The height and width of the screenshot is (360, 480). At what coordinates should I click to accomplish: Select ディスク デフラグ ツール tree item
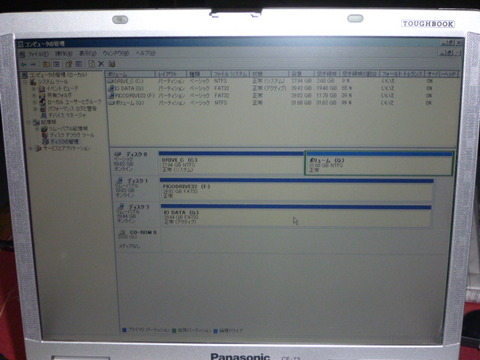tap(72, 135)
